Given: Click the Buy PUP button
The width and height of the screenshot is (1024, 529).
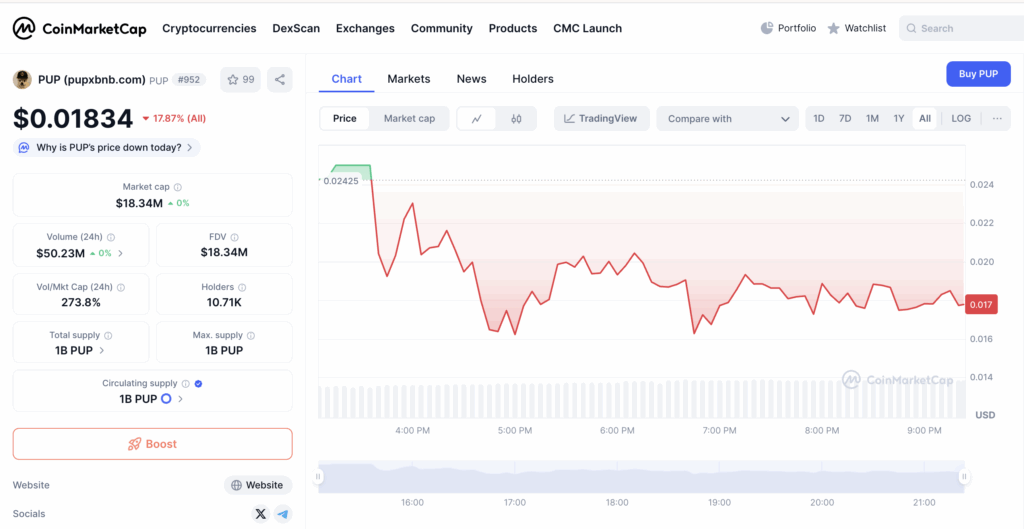Looking at the screenshot, I should pyautogui.click(x=978, y=74).
